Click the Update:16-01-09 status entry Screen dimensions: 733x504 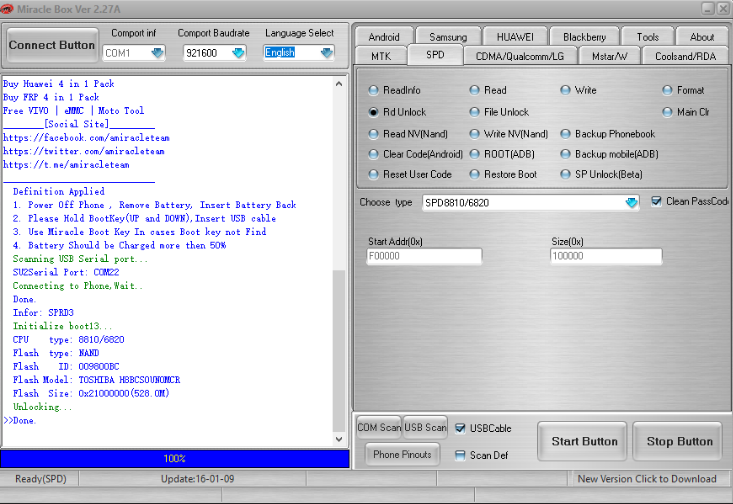pos(197,479)
